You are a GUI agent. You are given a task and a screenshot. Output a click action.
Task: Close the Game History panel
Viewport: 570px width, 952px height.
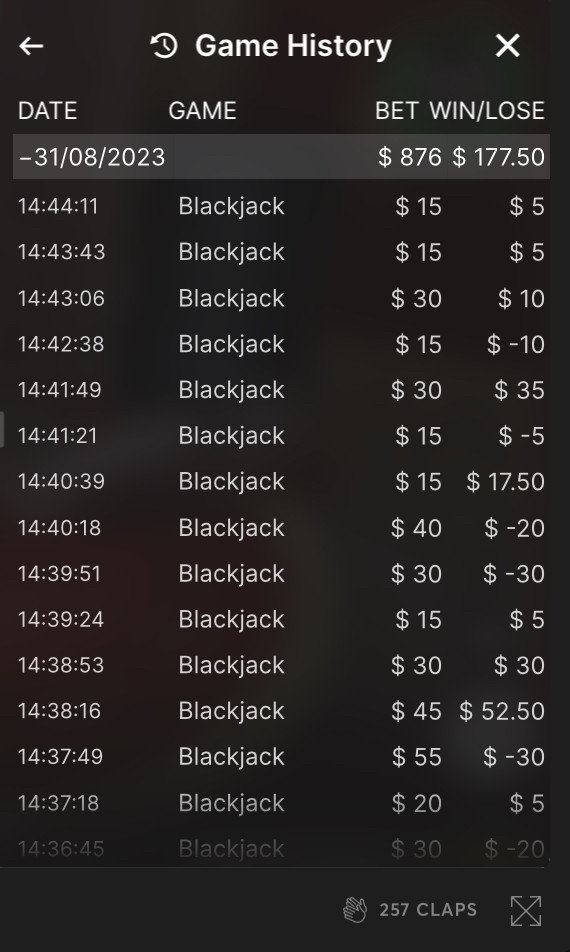507,46
